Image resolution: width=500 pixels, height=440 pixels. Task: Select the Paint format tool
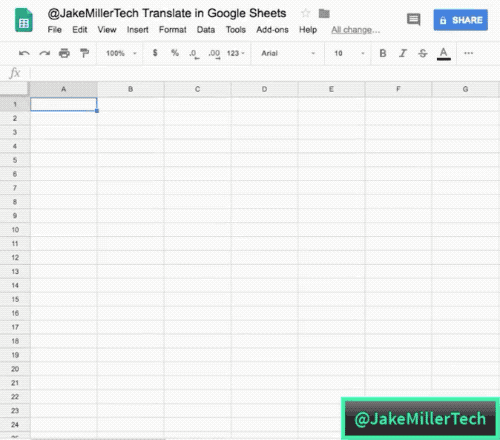(x=85, y=53)
